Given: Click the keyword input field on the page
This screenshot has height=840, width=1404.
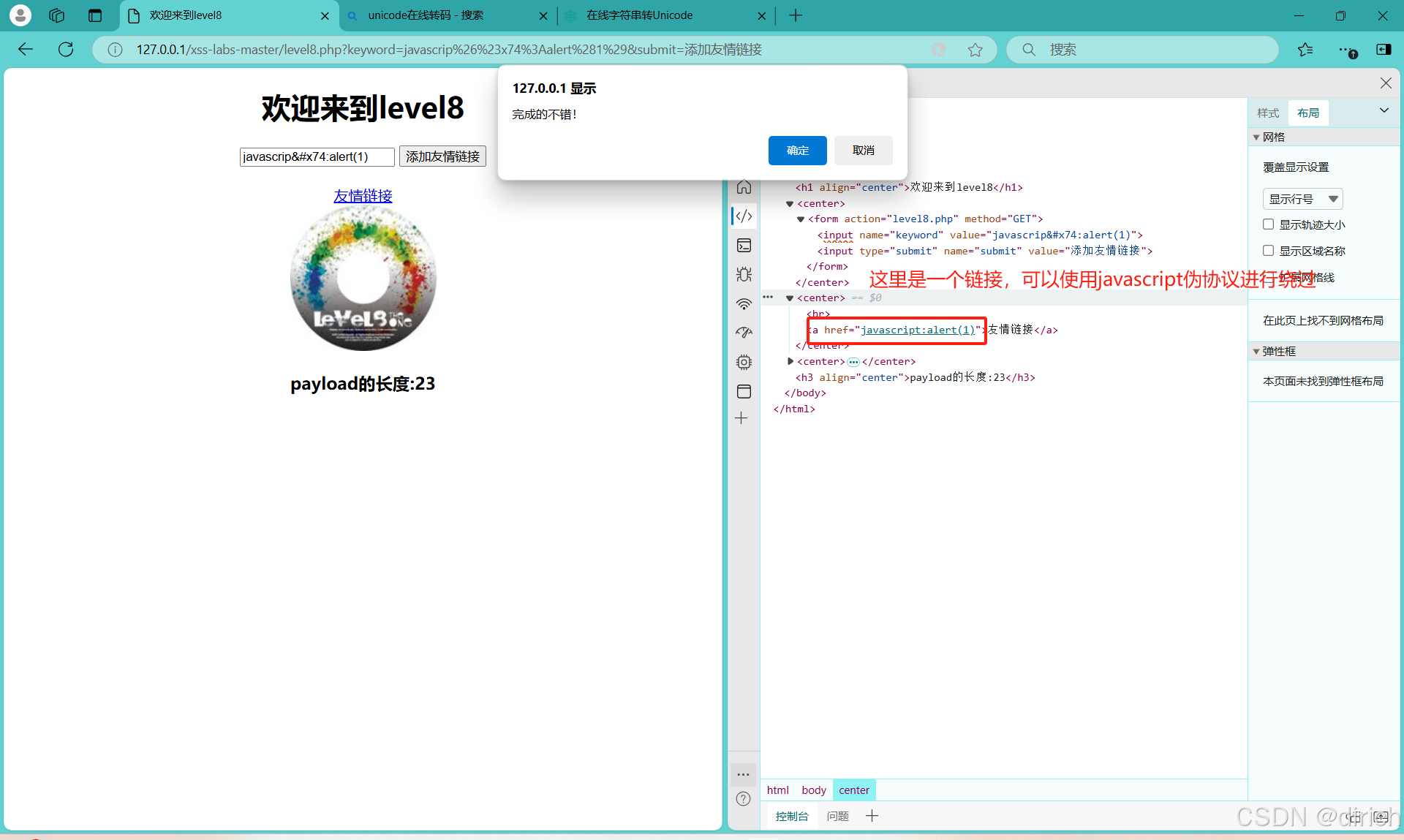Looking at the screenshot, I should tap(317, 156).
